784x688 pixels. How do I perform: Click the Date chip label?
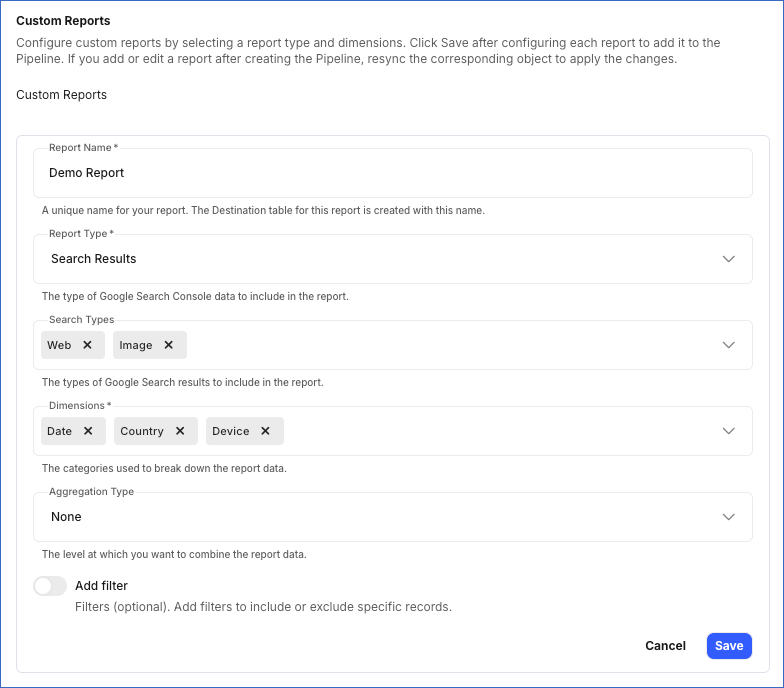pyautogui.click(x=60, y=431)
